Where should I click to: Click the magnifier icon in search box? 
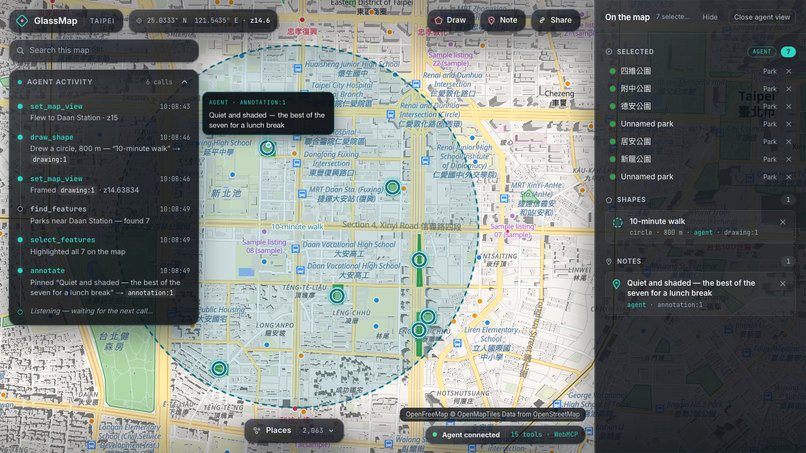(x=21, y=50)
